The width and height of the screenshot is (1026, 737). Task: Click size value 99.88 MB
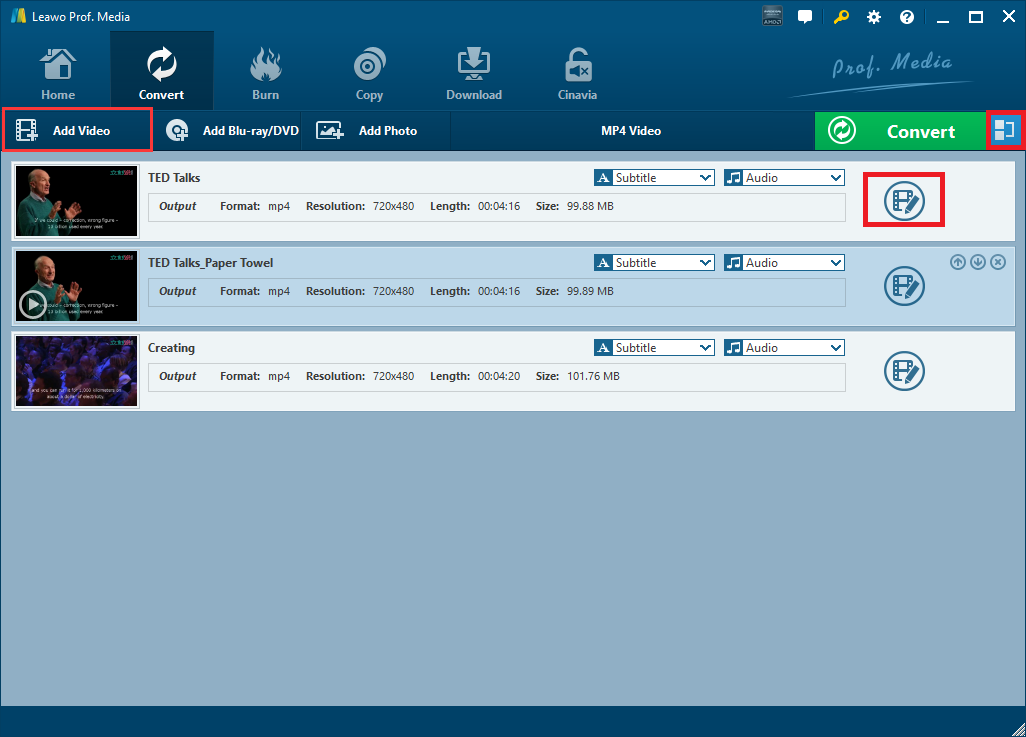(x=590, y=206)
